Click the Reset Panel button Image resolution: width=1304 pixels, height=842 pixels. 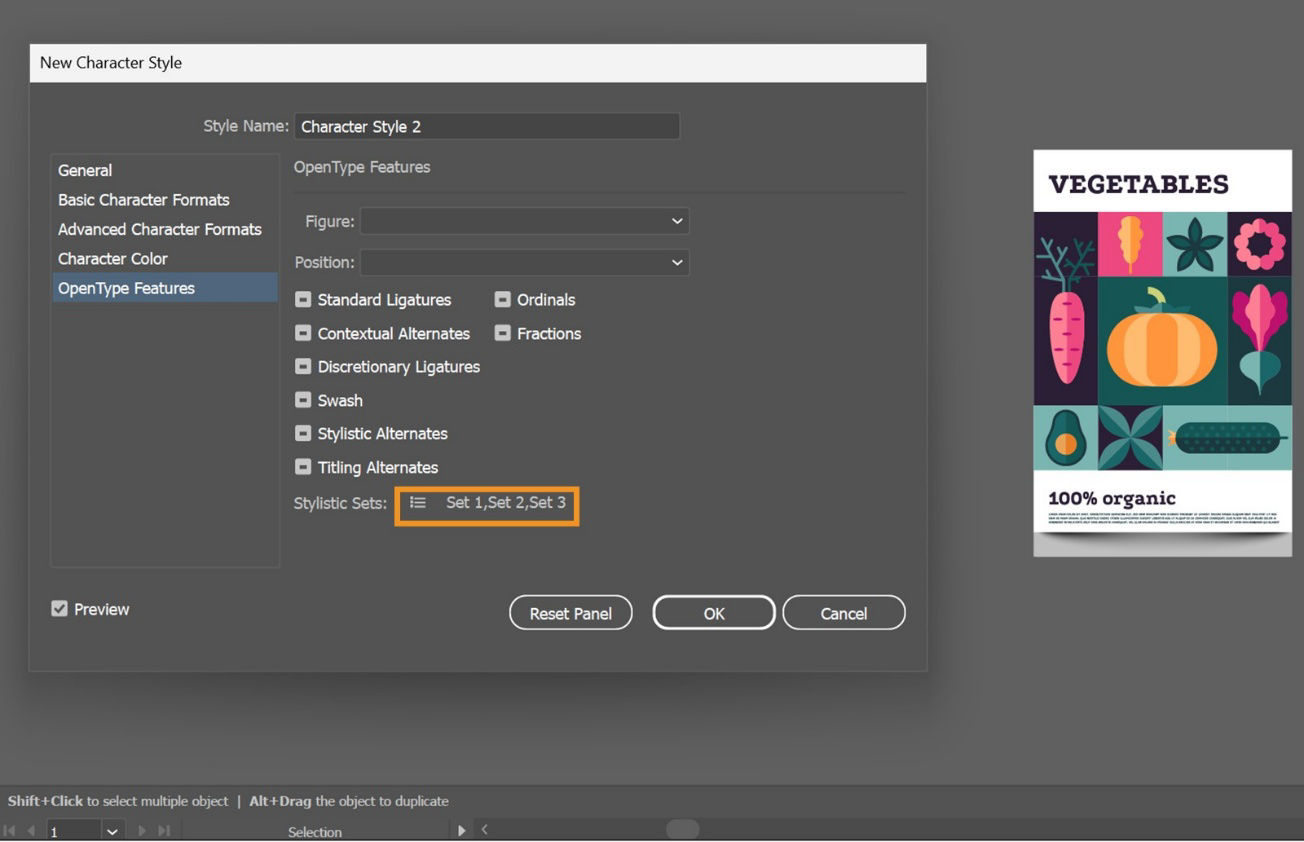tap(570, 612)
